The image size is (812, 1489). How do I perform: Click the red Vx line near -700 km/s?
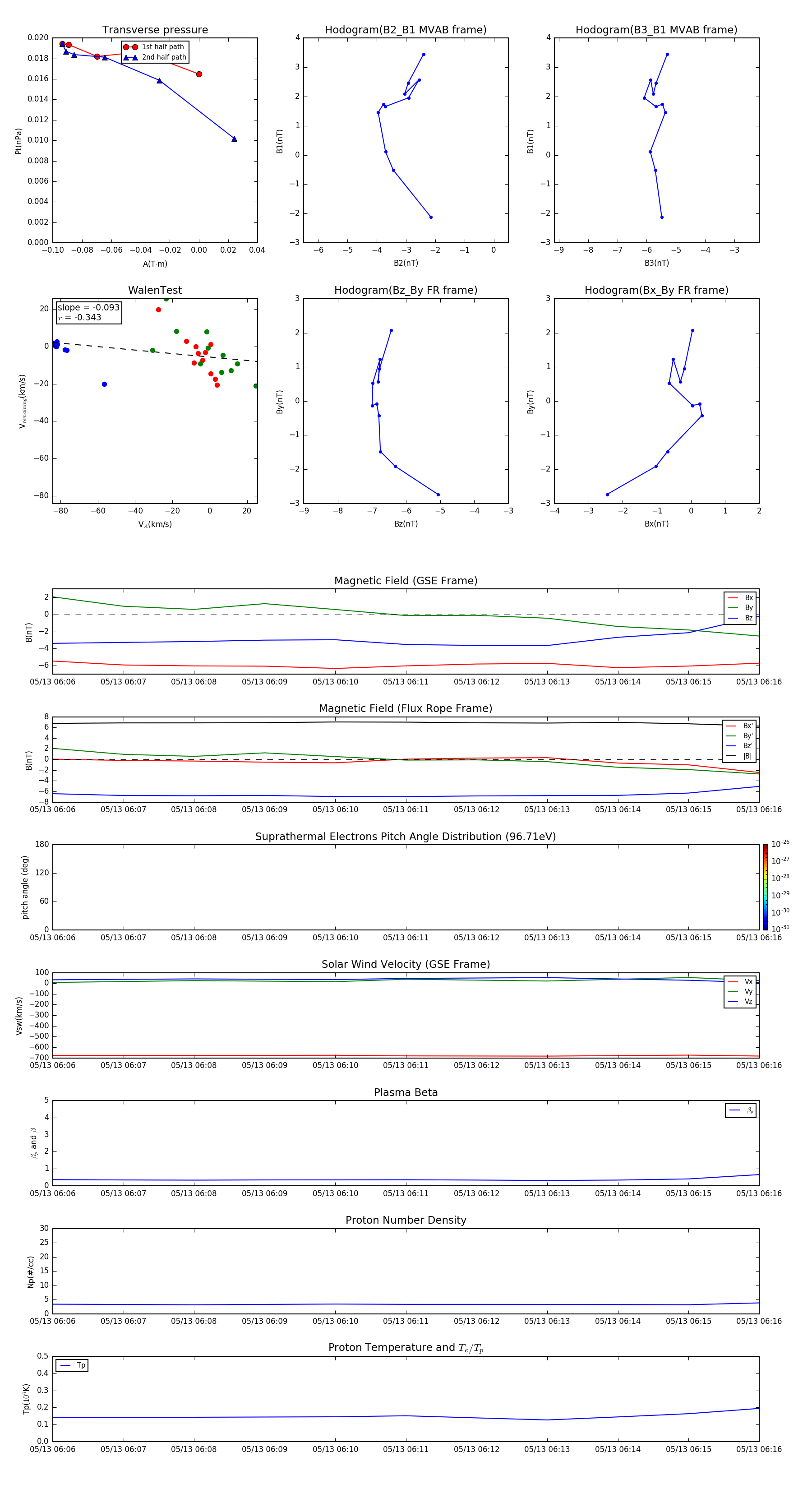[x=406, y=1056]
